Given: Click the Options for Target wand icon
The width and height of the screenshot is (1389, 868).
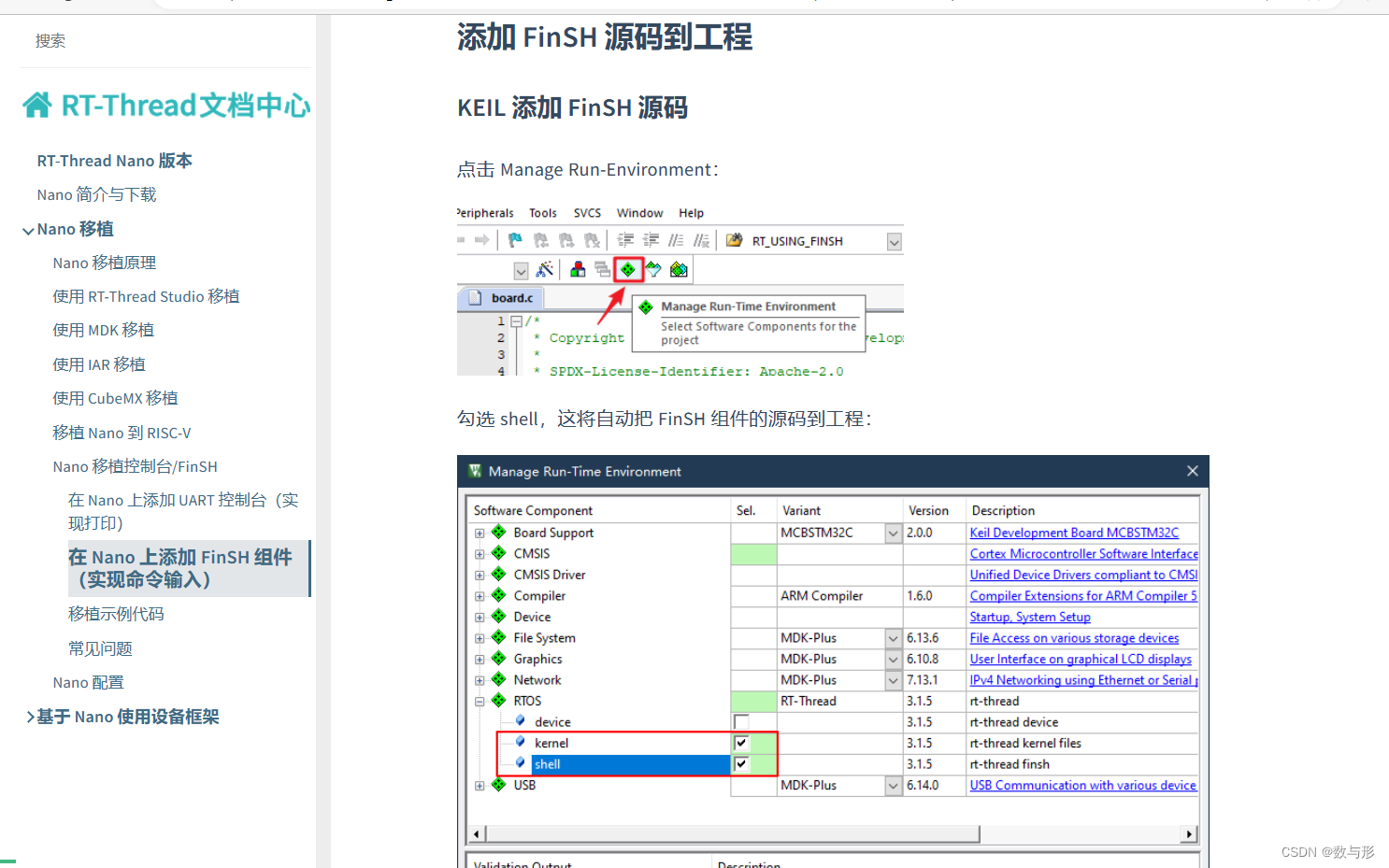Looking at the screenshot, I should pyautogui.click(x=545, y=270).
